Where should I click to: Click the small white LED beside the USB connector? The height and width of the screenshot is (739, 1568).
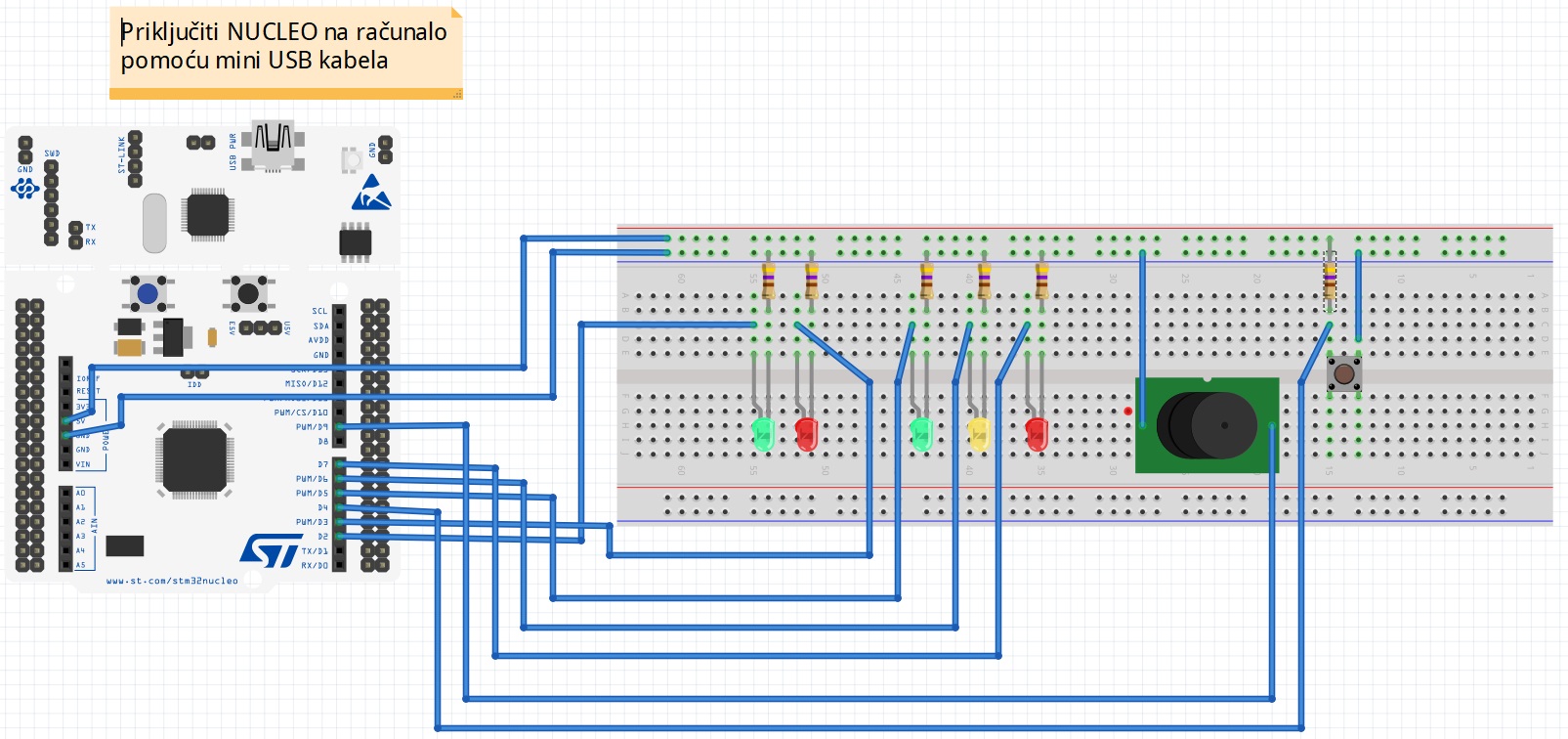click(351, 158)
